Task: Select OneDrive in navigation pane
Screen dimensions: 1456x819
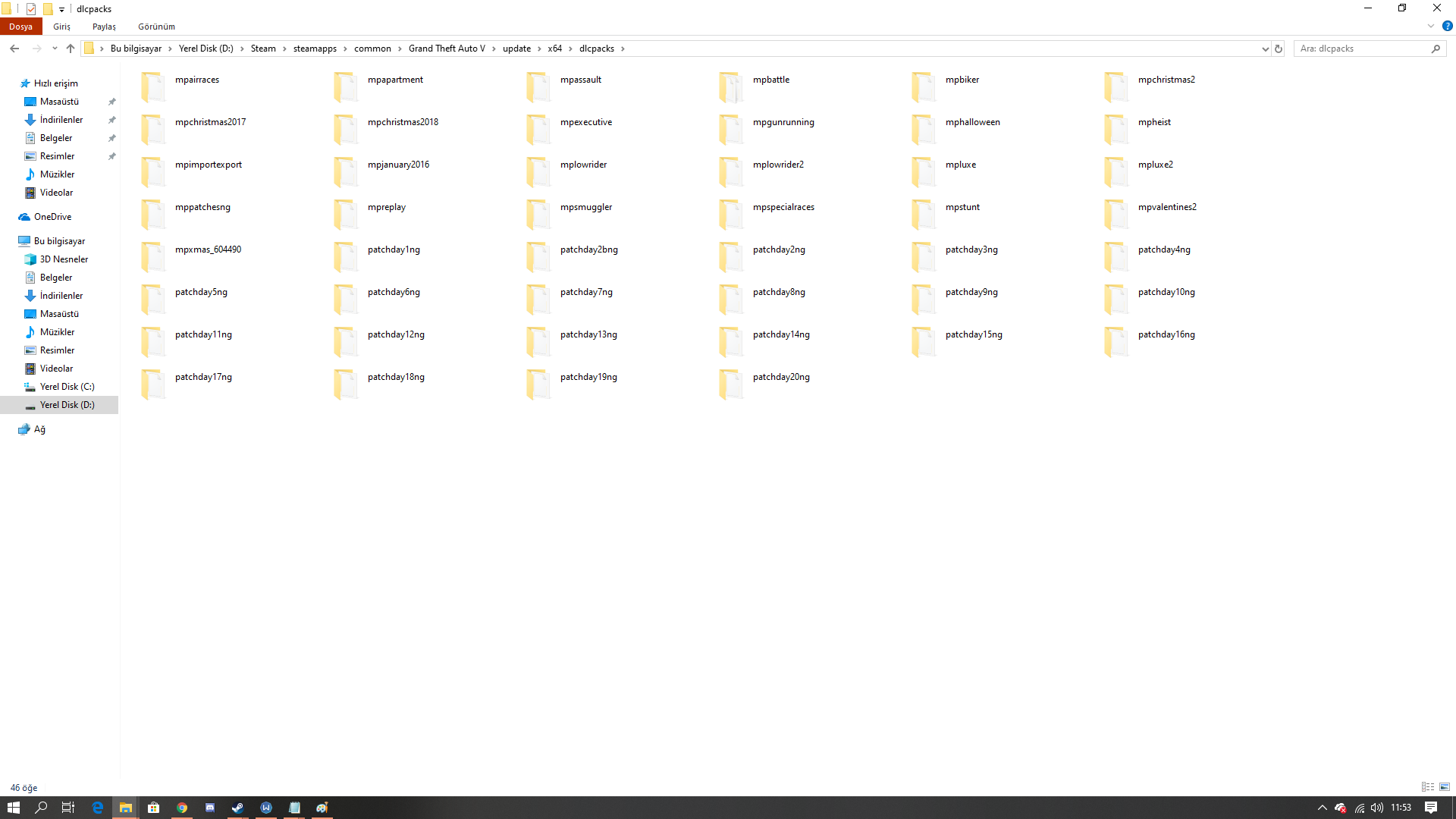Action: (52, 217)
